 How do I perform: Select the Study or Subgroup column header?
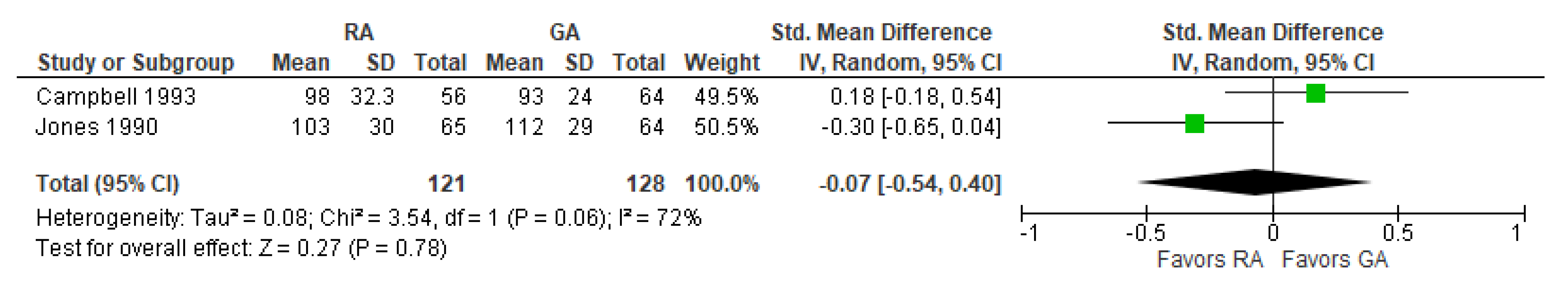coord(136,63)
